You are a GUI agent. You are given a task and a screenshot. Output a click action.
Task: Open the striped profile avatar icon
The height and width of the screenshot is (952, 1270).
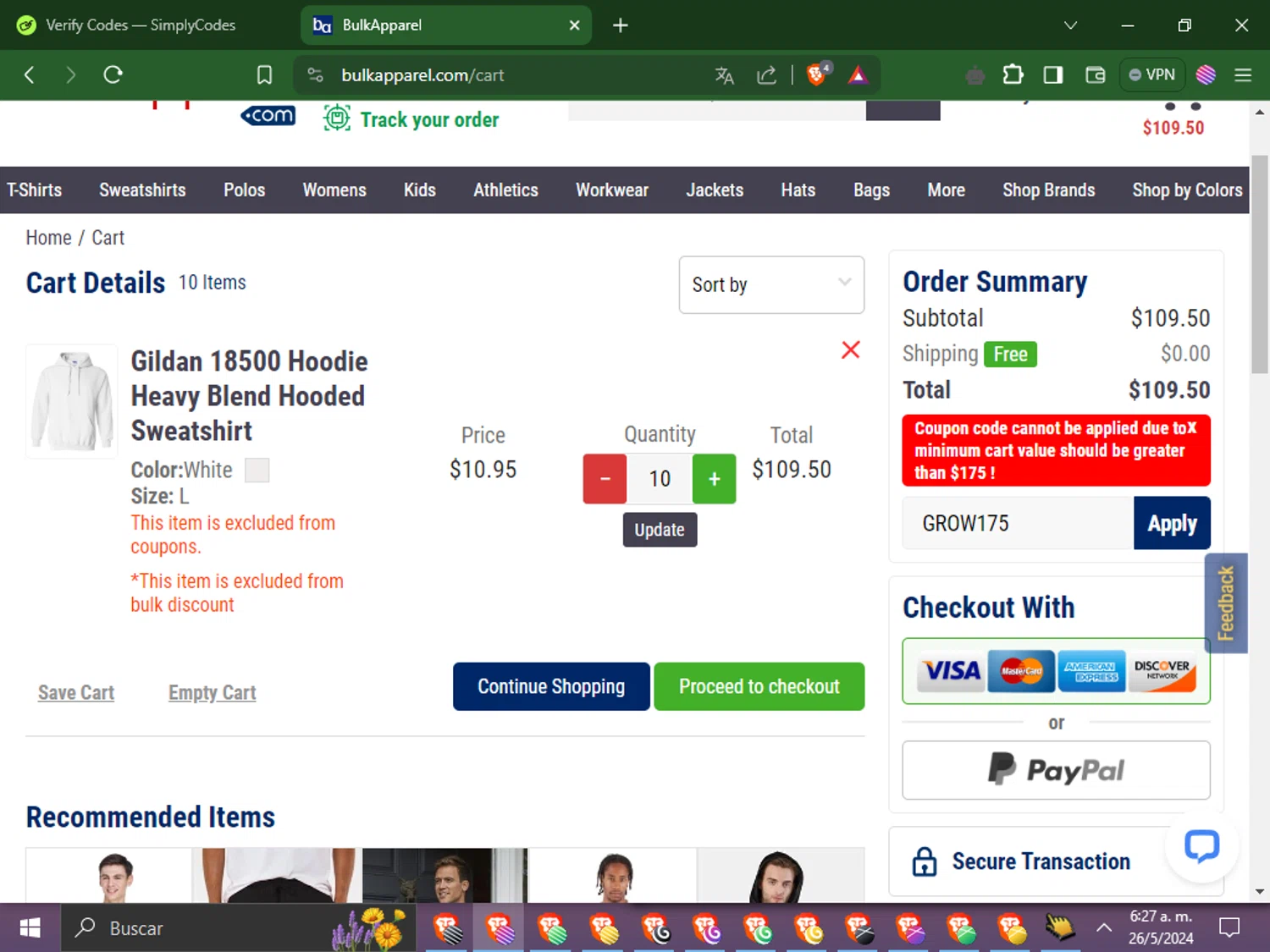tap(1206, 74)
